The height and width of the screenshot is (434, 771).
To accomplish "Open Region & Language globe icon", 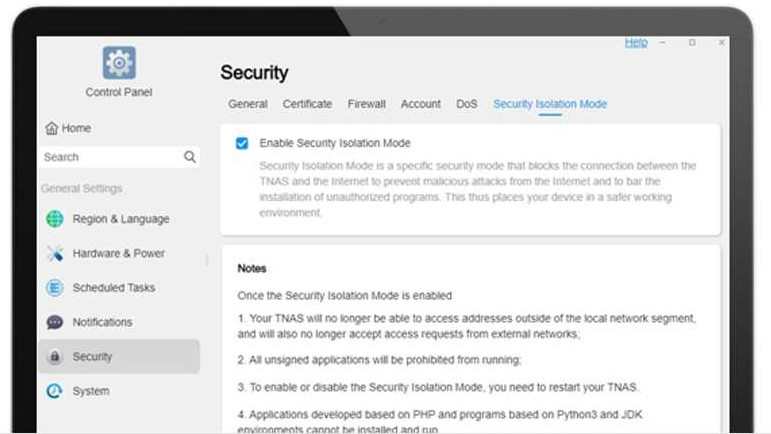I will (x=55, y=219).
